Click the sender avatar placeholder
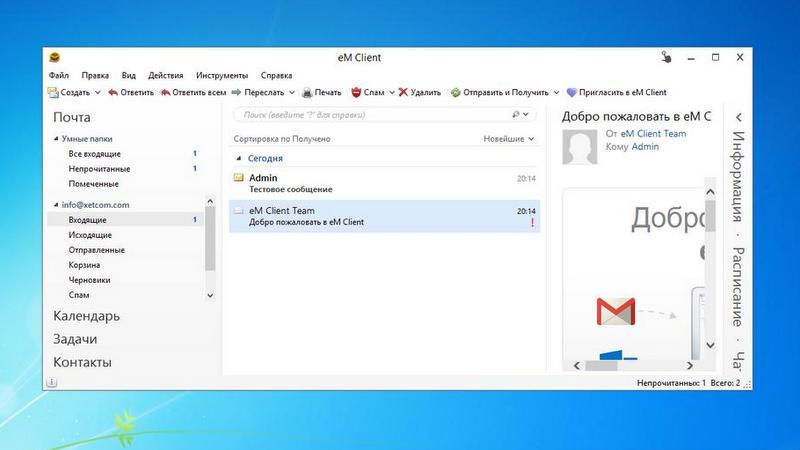The height and width of the screenshot is (450, 800). point(580,147)
